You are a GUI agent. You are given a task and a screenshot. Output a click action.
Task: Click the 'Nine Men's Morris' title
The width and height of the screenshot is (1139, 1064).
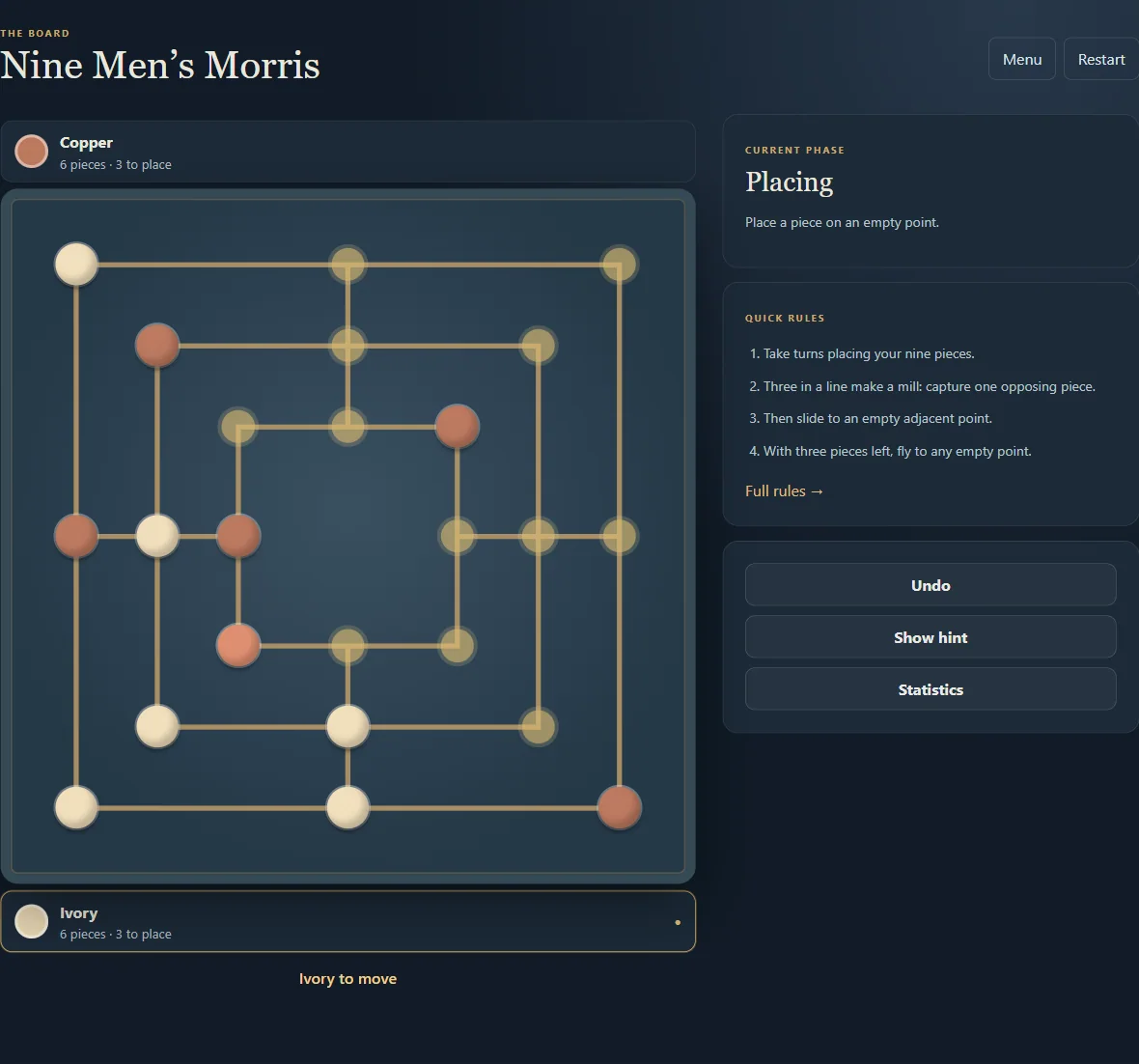point(160,65)
